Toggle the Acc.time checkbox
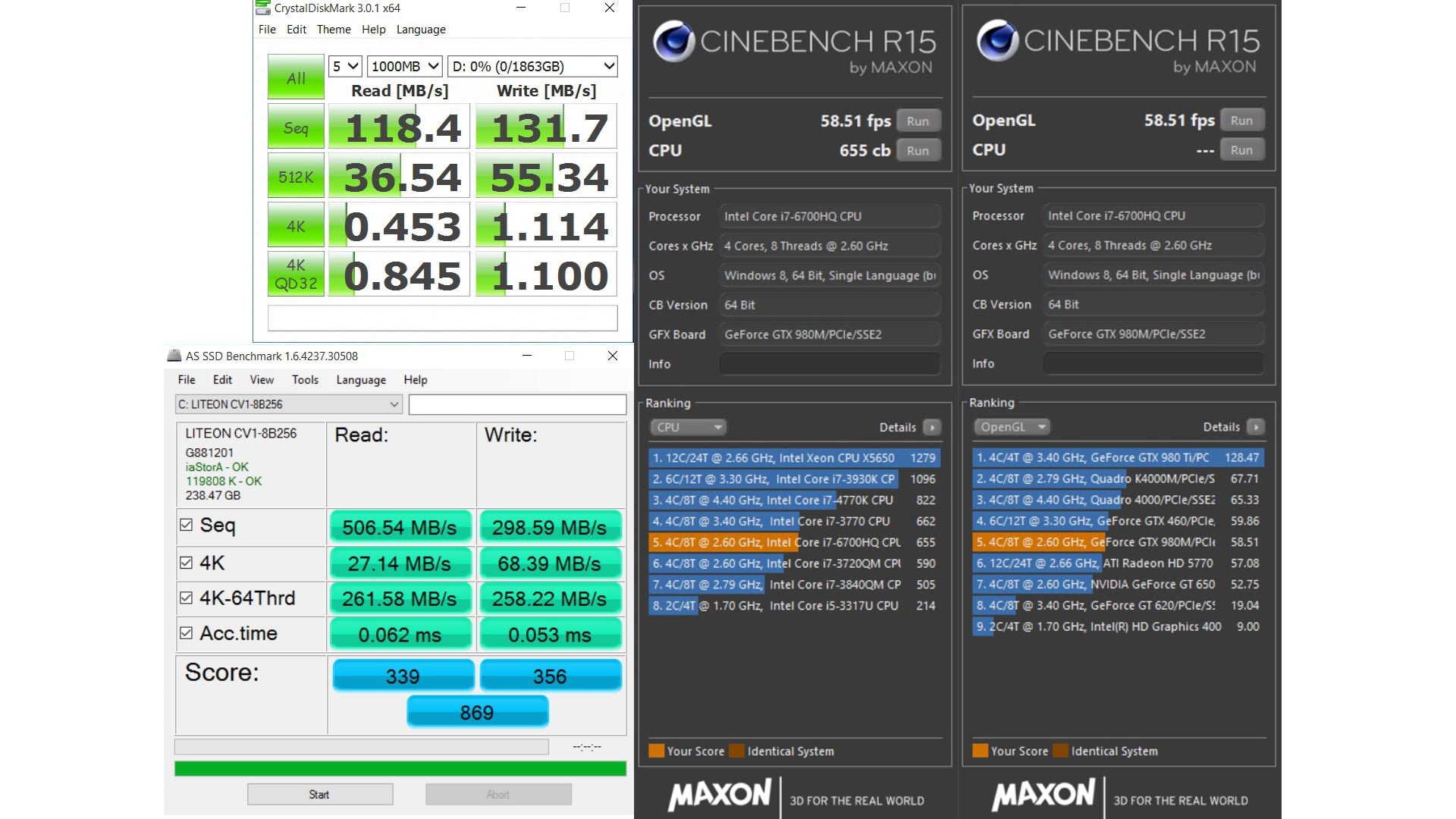The image size is (1456, 819). click(x=187, y=632)
